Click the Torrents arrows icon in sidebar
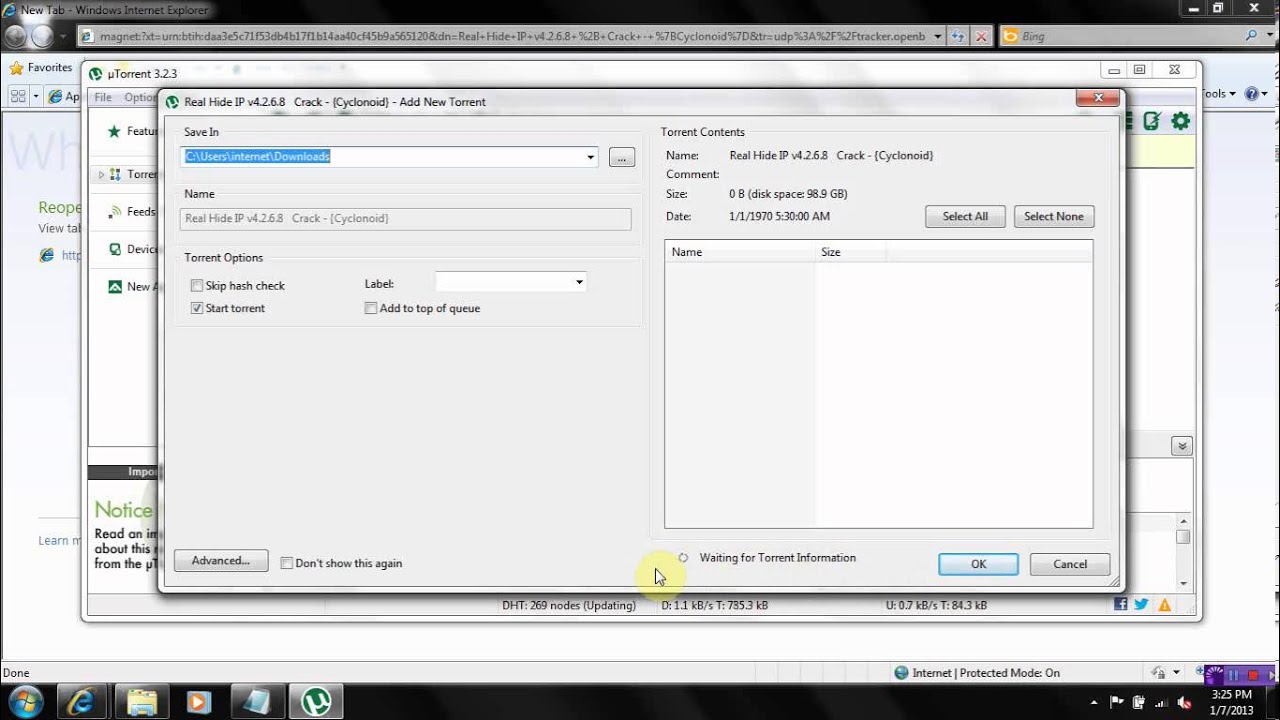 tap(115, 174)
